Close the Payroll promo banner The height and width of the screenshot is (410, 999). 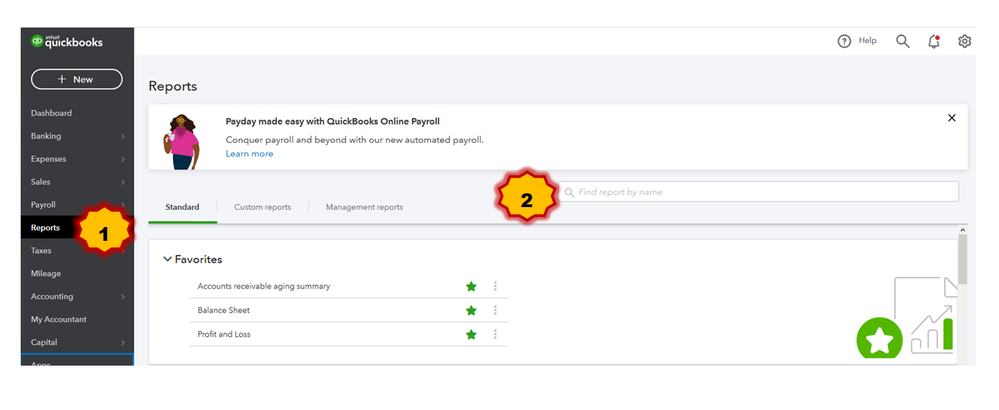pyautogui.click(x=952, y=118)
